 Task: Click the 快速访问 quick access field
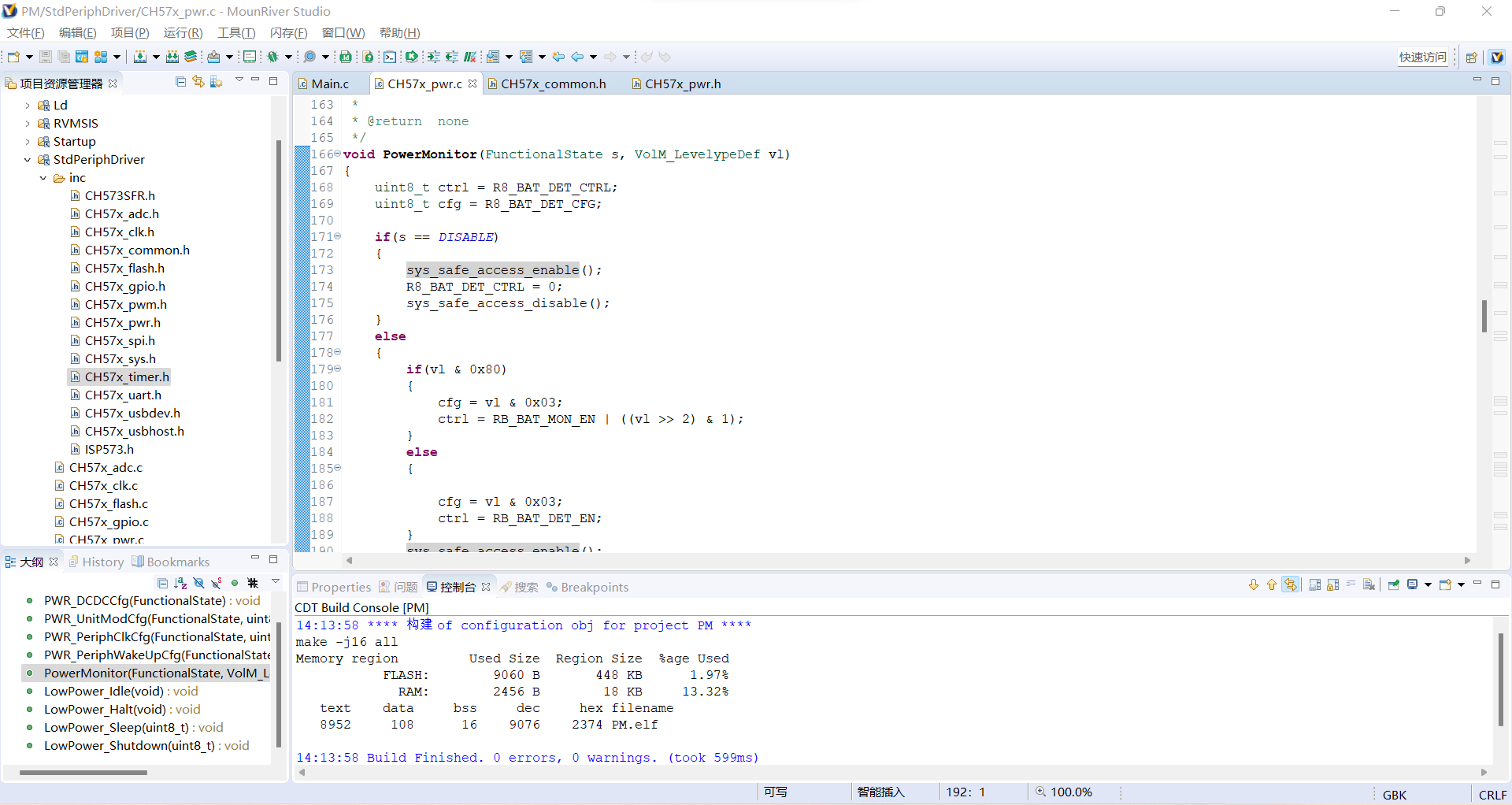pos(1422,57)
